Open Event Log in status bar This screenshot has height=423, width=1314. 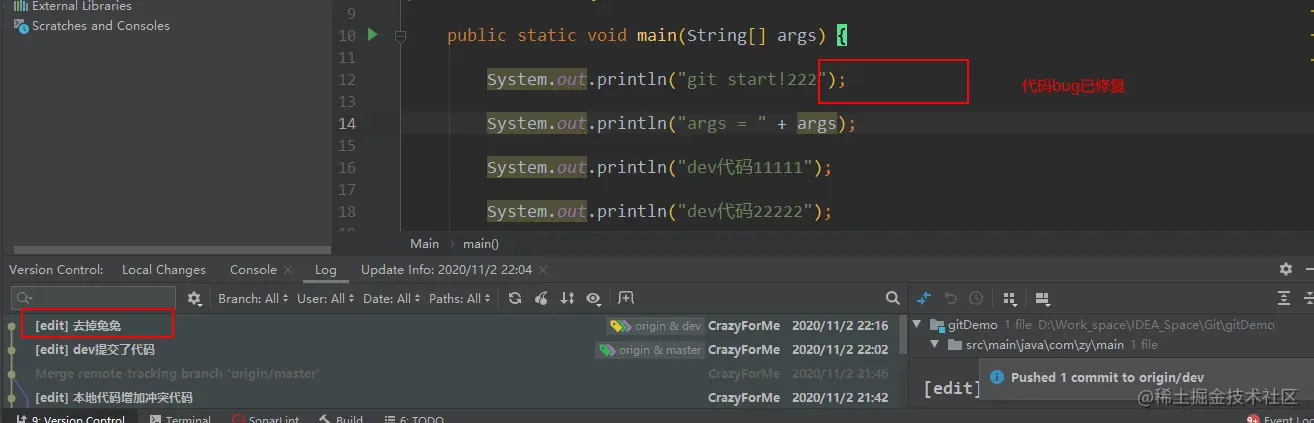tap(1279, 419)
